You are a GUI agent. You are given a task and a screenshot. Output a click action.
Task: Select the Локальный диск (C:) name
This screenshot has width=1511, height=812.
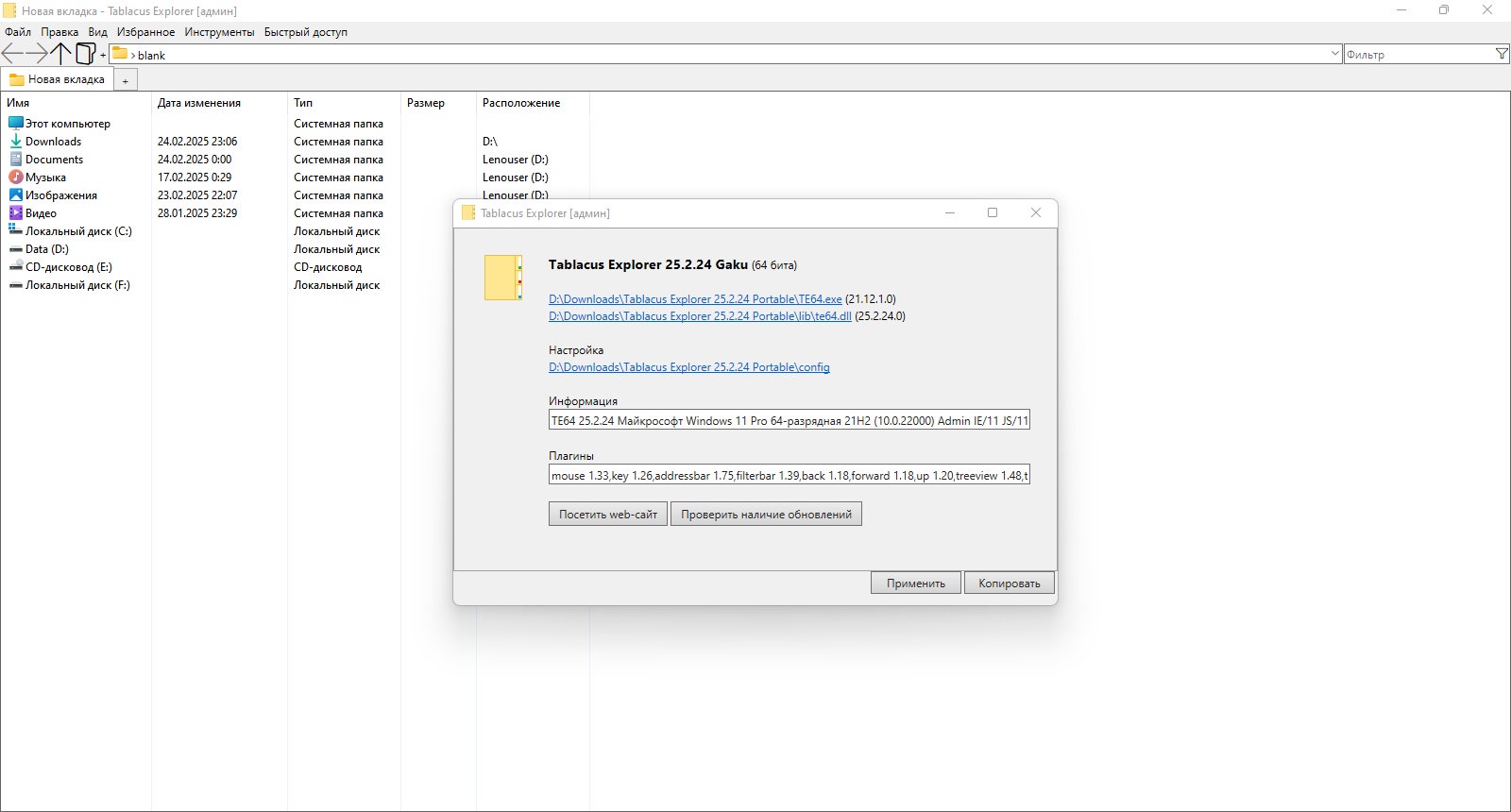[x=78, y=231]
